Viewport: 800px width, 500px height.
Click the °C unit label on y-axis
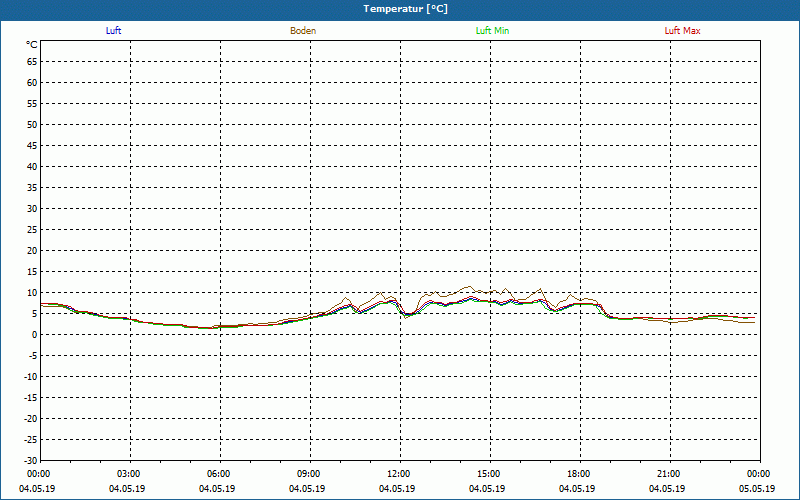(x=32, y=45)
